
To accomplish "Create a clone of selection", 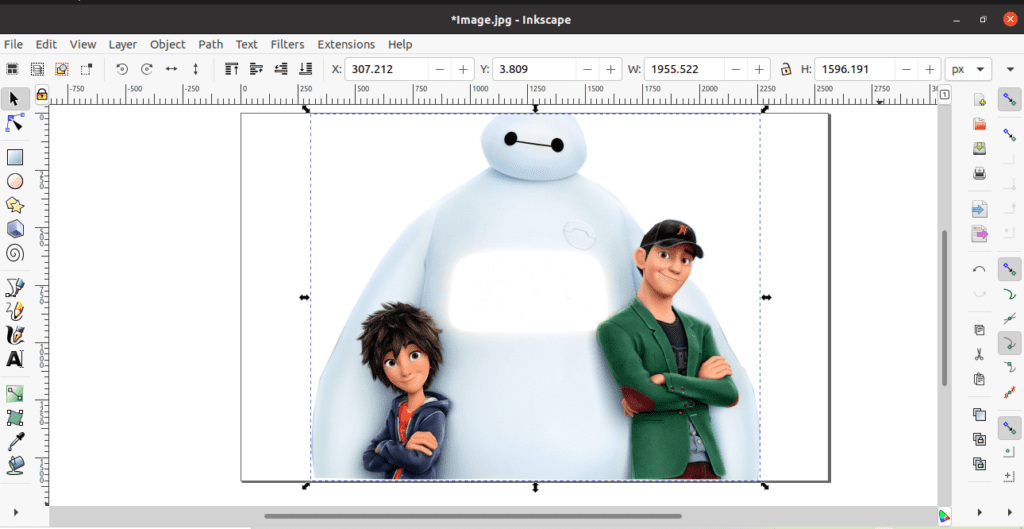I will tap(979, 439).
